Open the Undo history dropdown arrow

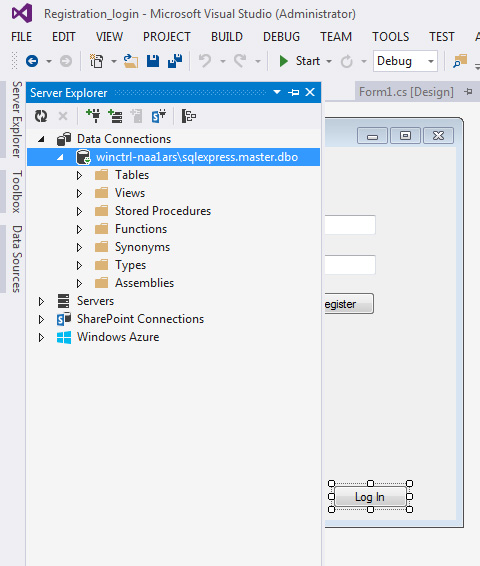pyautogui.click(x=223, y=61)
